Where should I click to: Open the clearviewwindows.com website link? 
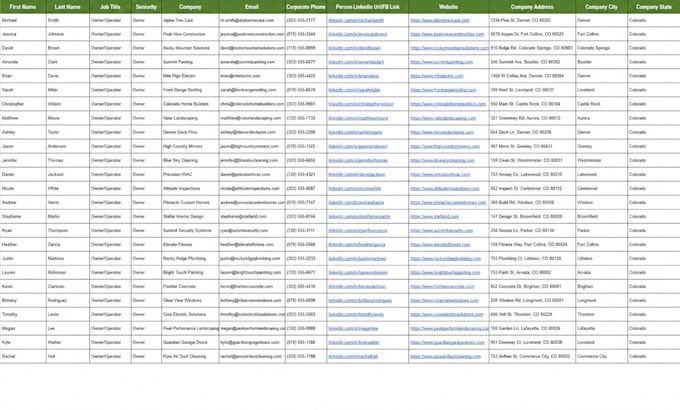tap(445, 301)
